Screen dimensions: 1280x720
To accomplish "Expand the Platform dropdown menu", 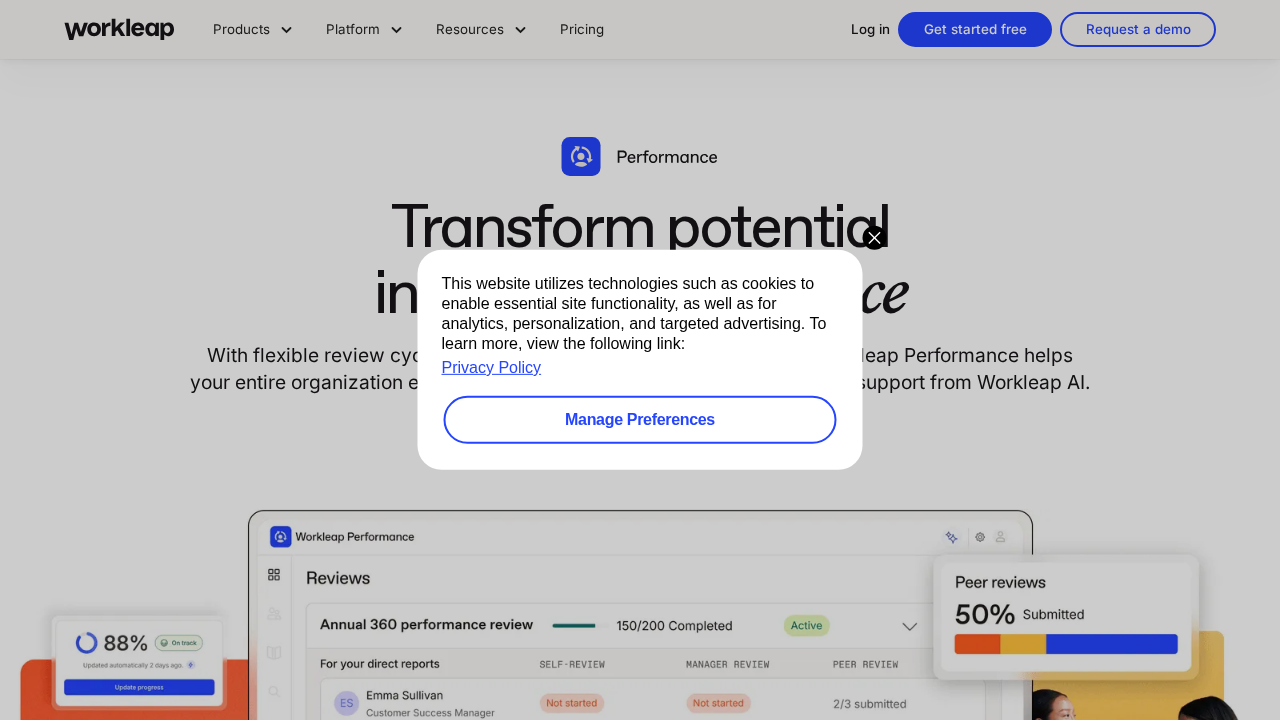I will [364, 29].
